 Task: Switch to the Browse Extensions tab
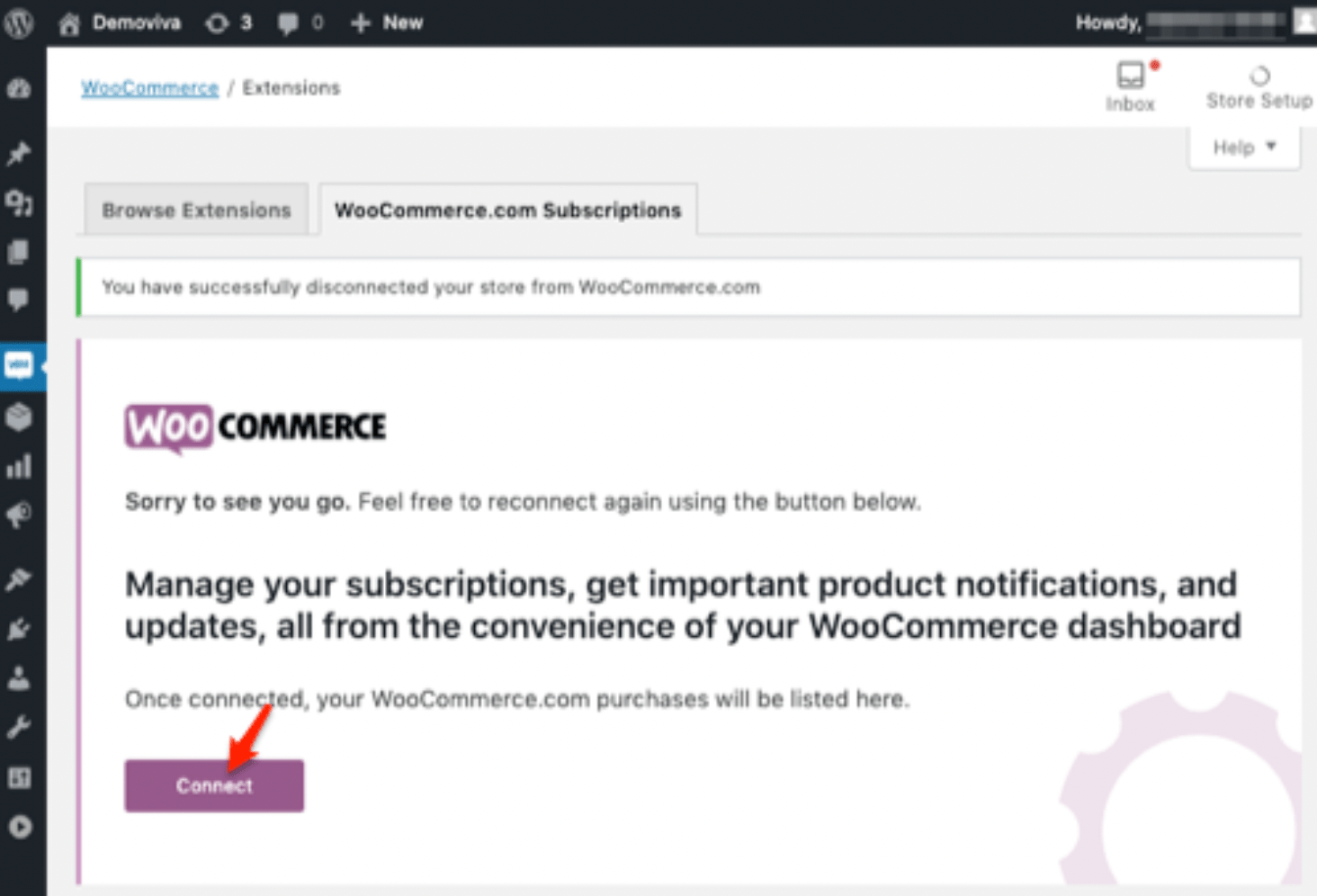click(196, 210)
